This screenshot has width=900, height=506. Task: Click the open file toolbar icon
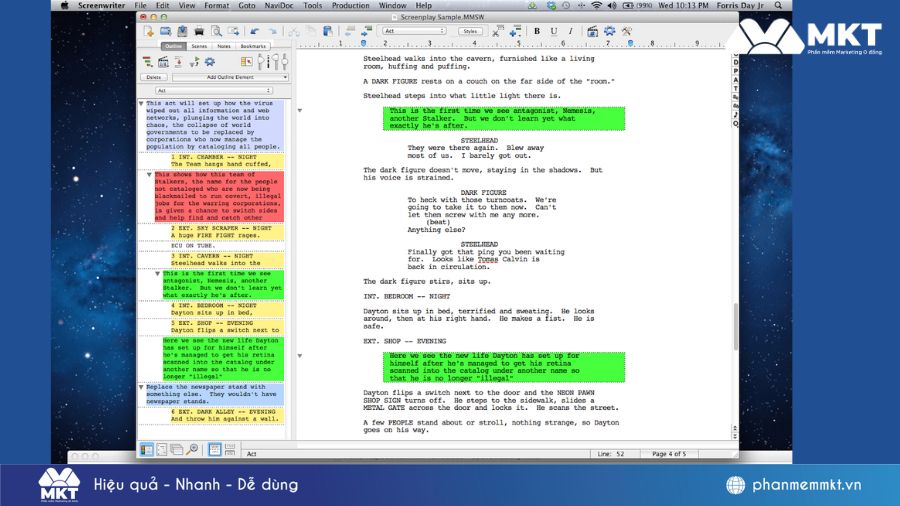(x=165, y=31)
